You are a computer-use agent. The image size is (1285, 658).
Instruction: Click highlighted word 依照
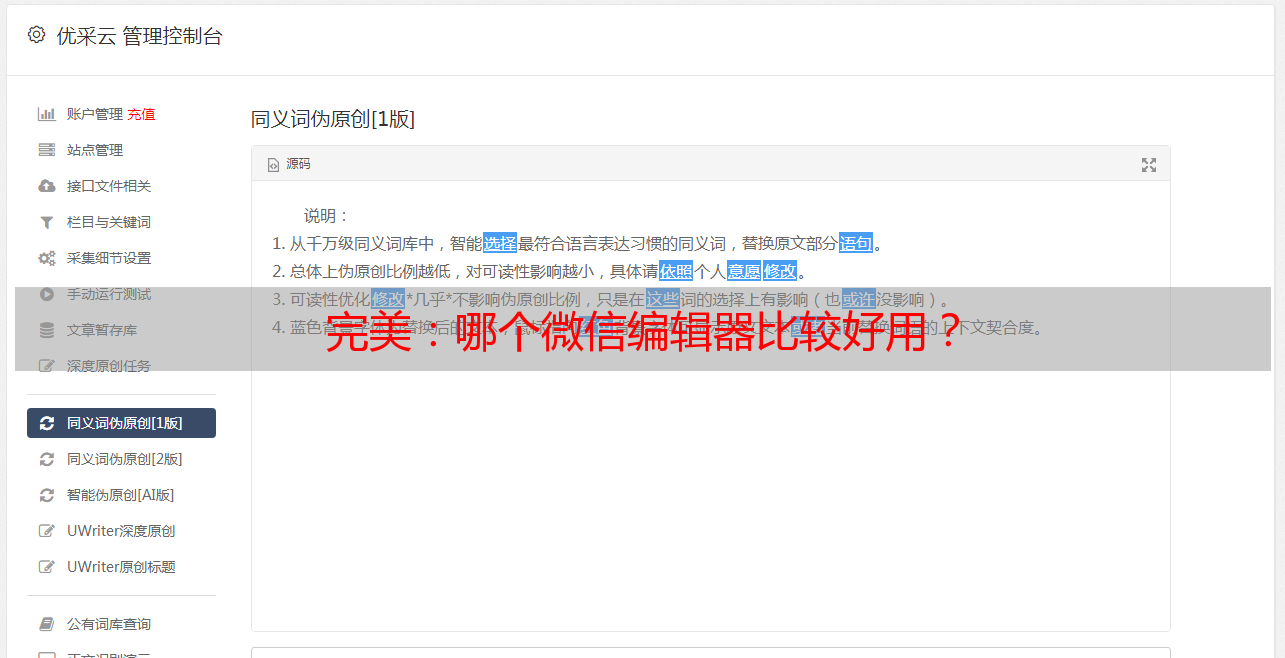point(676,271)
